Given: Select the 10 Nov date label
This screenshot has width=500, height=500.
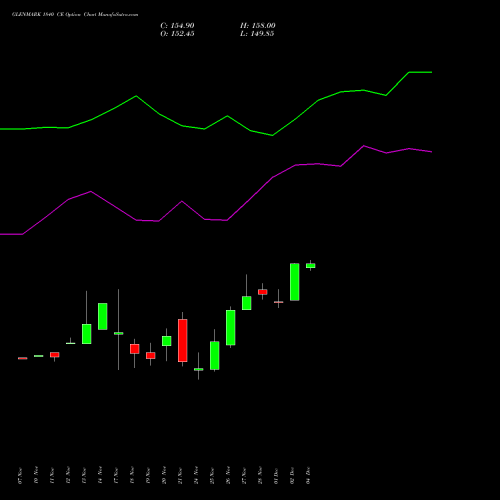Looking at the screenshot, I should click(x=36, y=476).
